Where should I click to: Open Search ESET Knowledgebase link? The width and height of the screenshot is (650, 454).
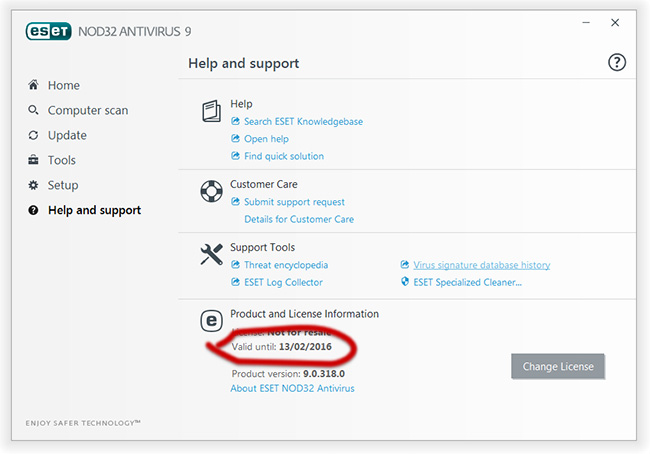tap(303, 122)
